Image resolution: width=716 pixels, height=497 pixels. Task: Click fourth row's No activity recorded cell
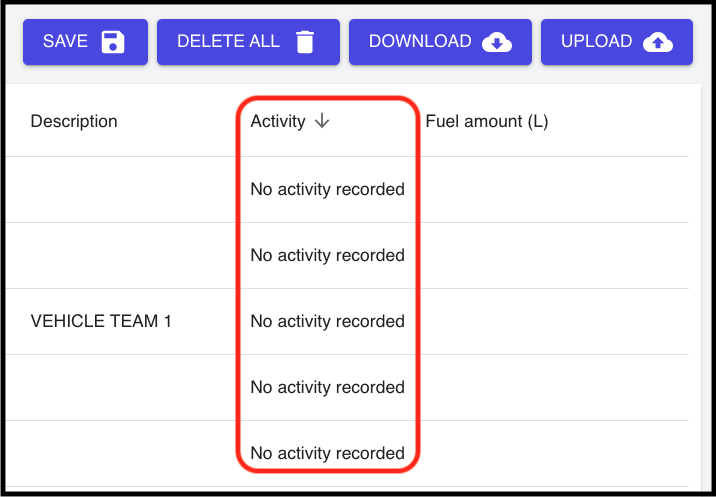327,387
